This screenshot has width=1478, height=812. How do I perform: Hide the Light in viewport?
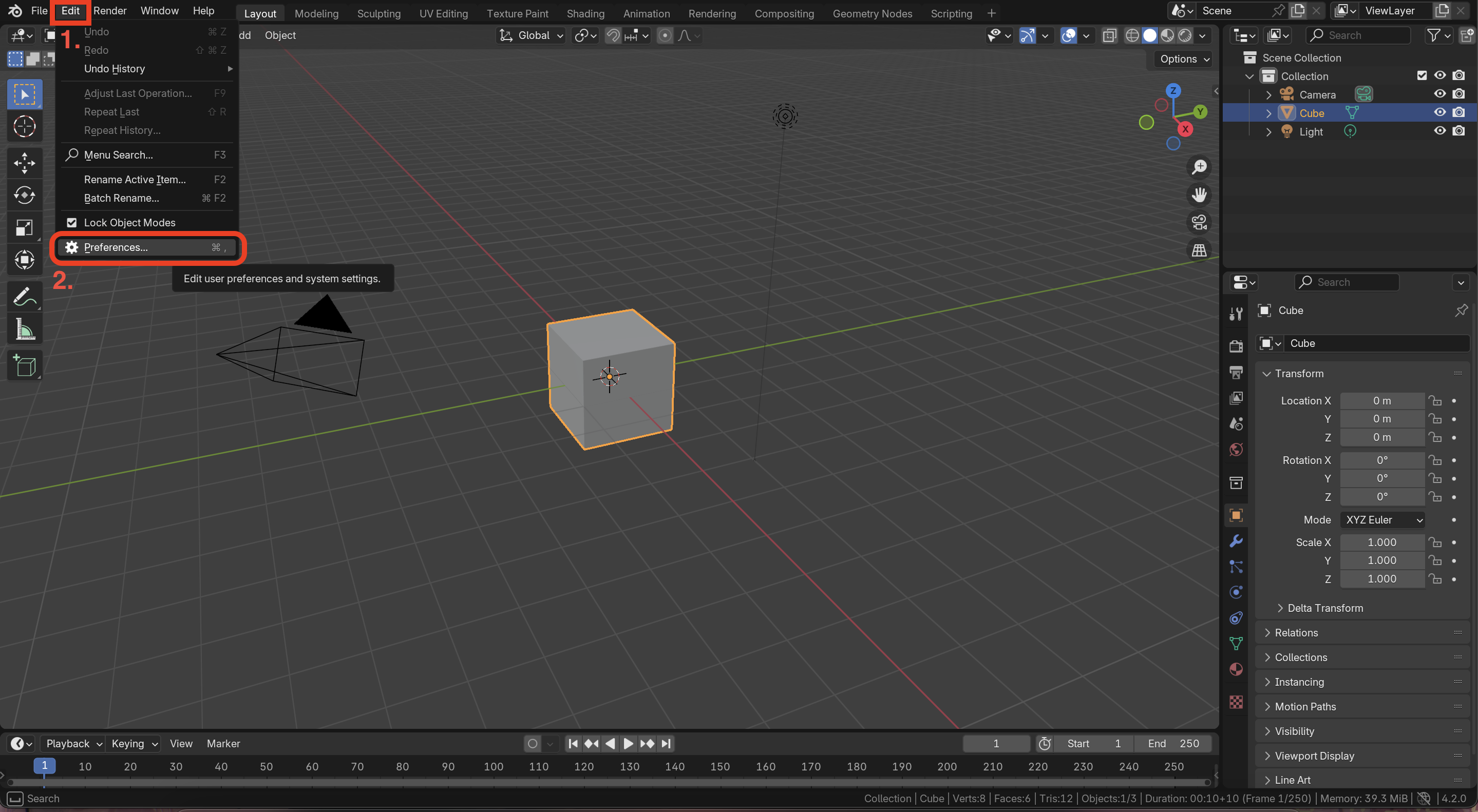click(1439, 131)
